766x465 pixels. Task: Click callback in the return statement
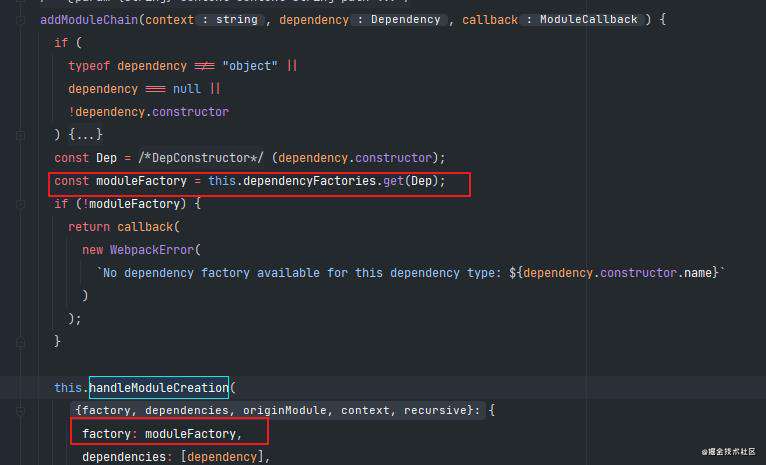click(x=145, y=227)
